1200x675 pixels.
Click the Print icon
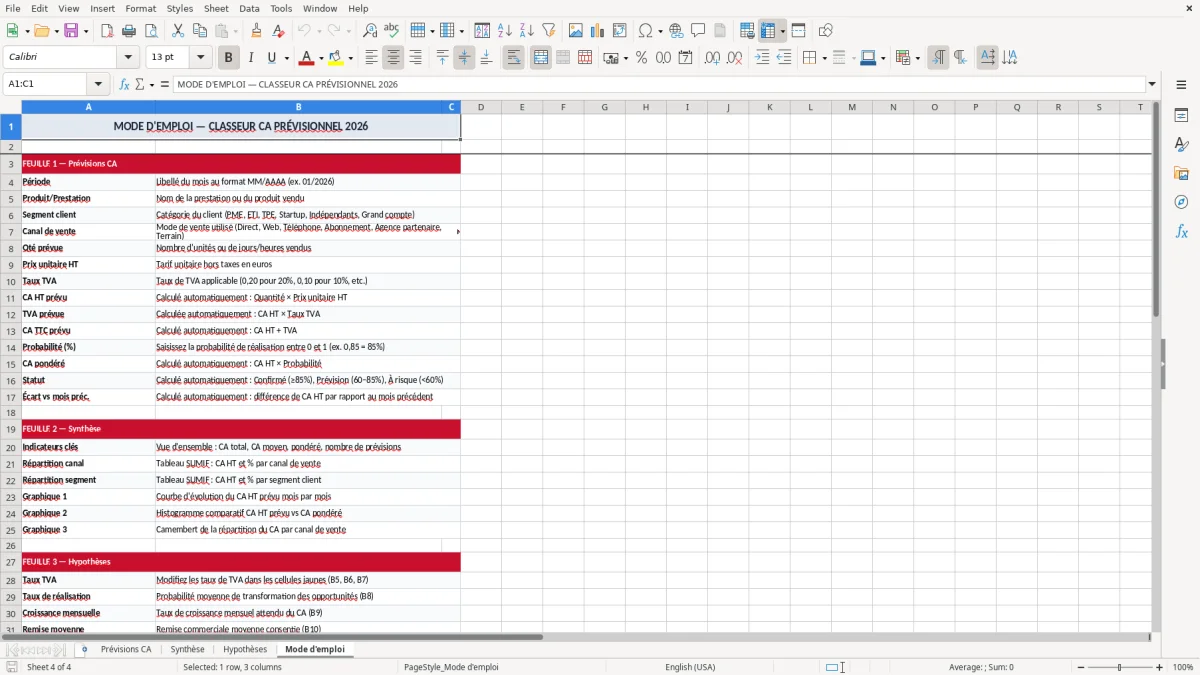128,31
